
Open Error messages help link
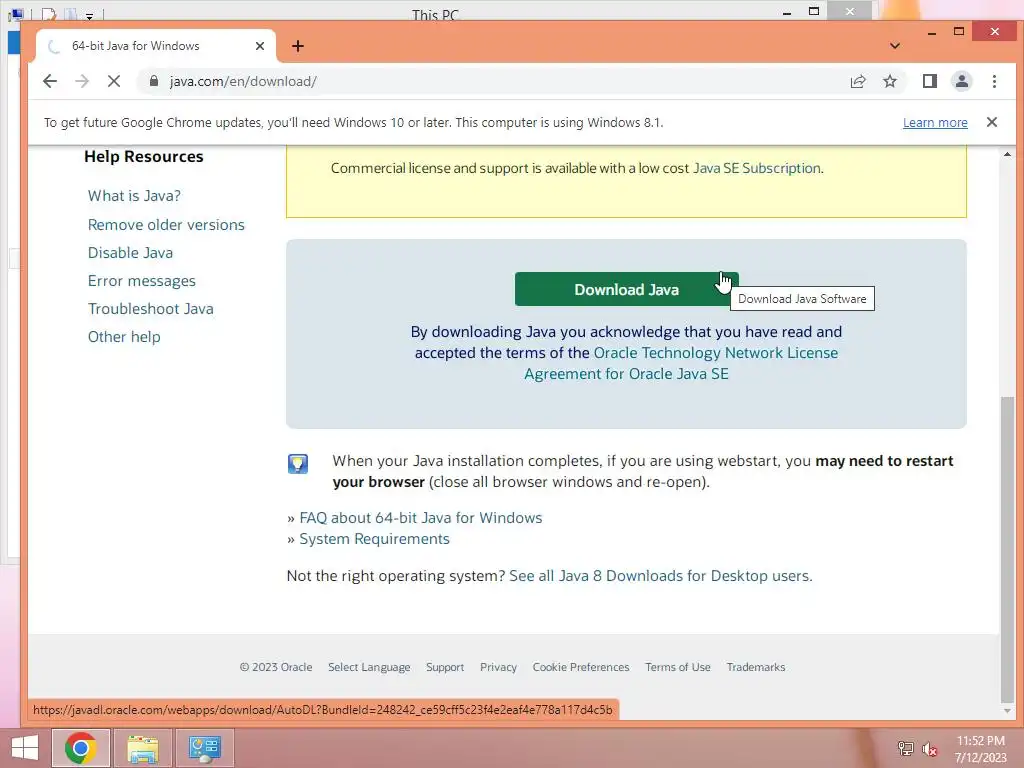click(x=142, y=281)
